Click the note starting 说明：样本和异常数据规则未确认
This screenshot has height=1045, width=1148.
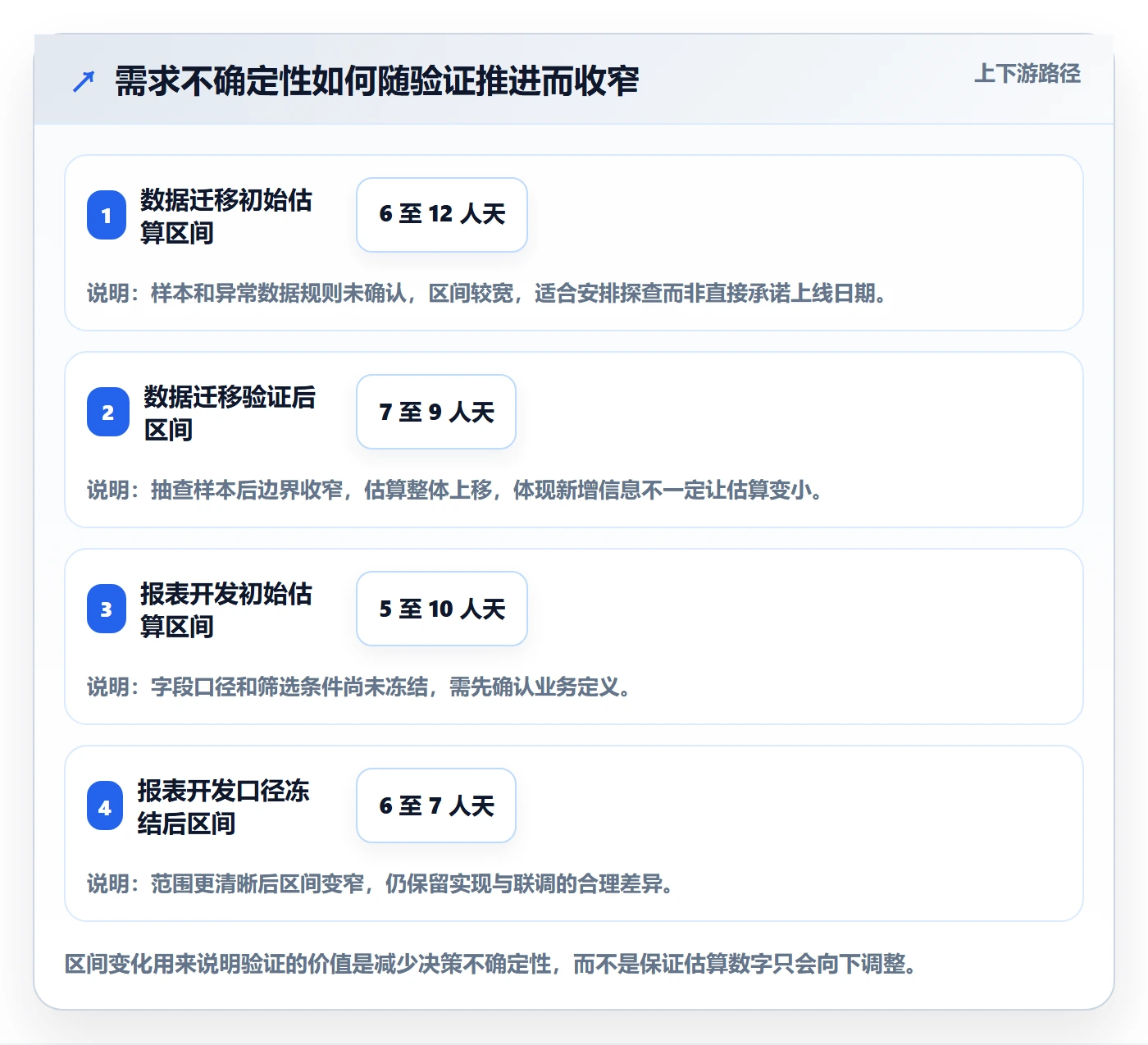tap(487, 293)
